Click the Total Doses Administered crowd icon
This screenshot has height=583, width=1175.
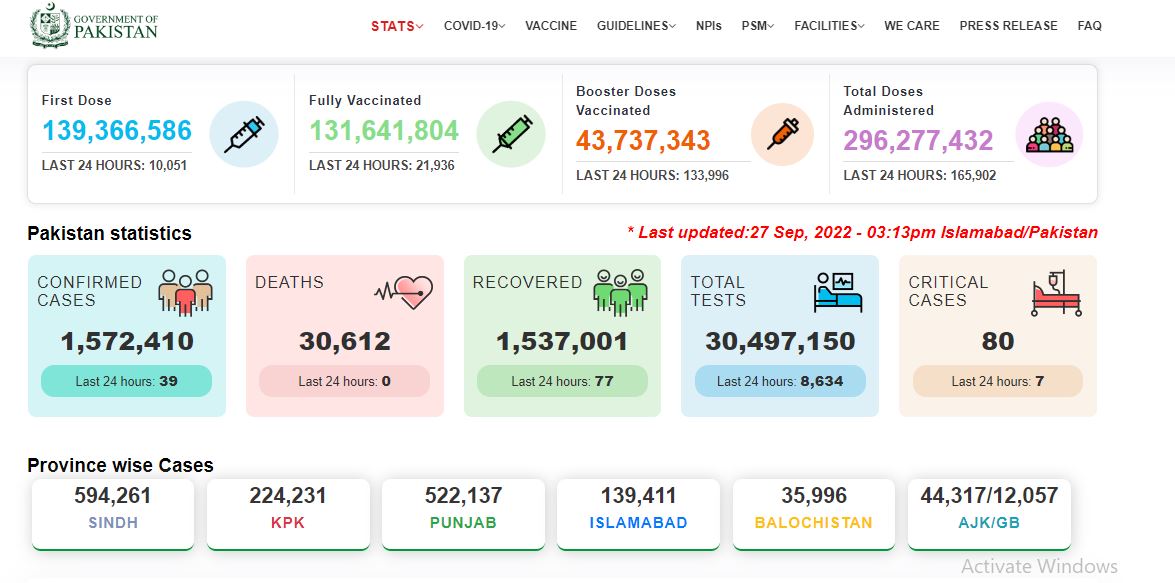click(x=1049, y=135)
